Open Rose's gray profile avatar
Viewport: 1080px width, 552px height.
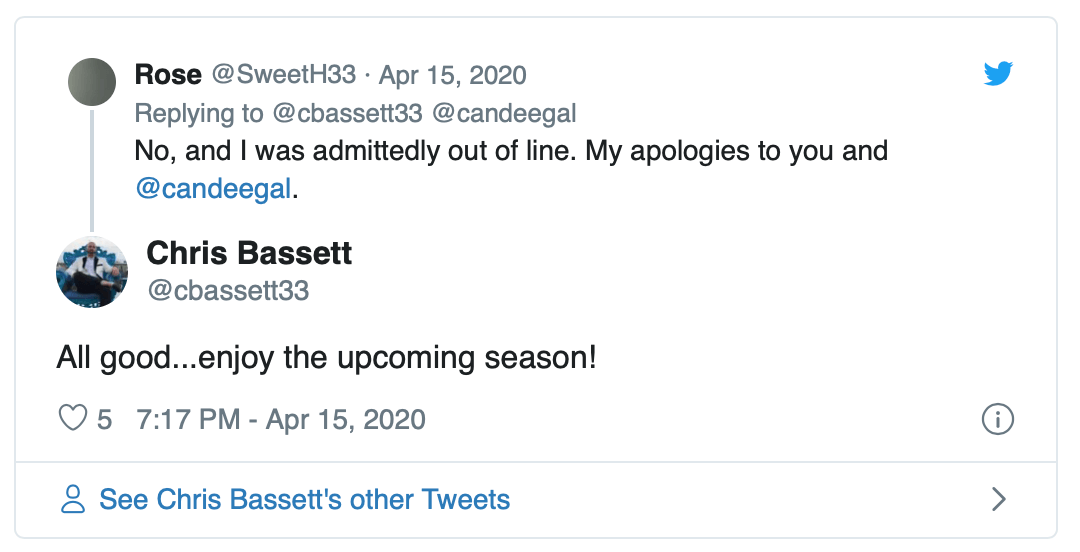point(92,82)
